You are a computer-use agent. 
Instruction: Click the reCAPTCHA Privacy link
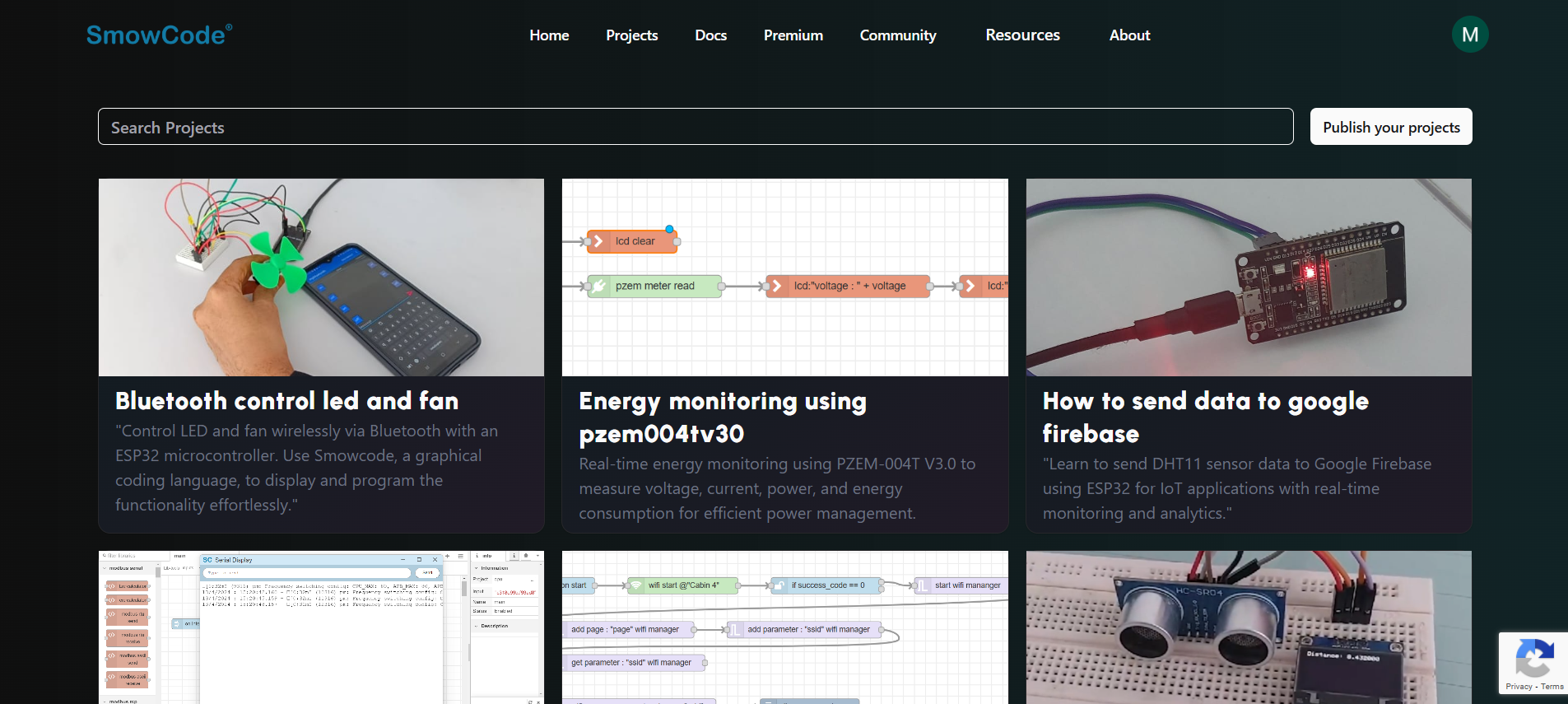pos(1519,687)
